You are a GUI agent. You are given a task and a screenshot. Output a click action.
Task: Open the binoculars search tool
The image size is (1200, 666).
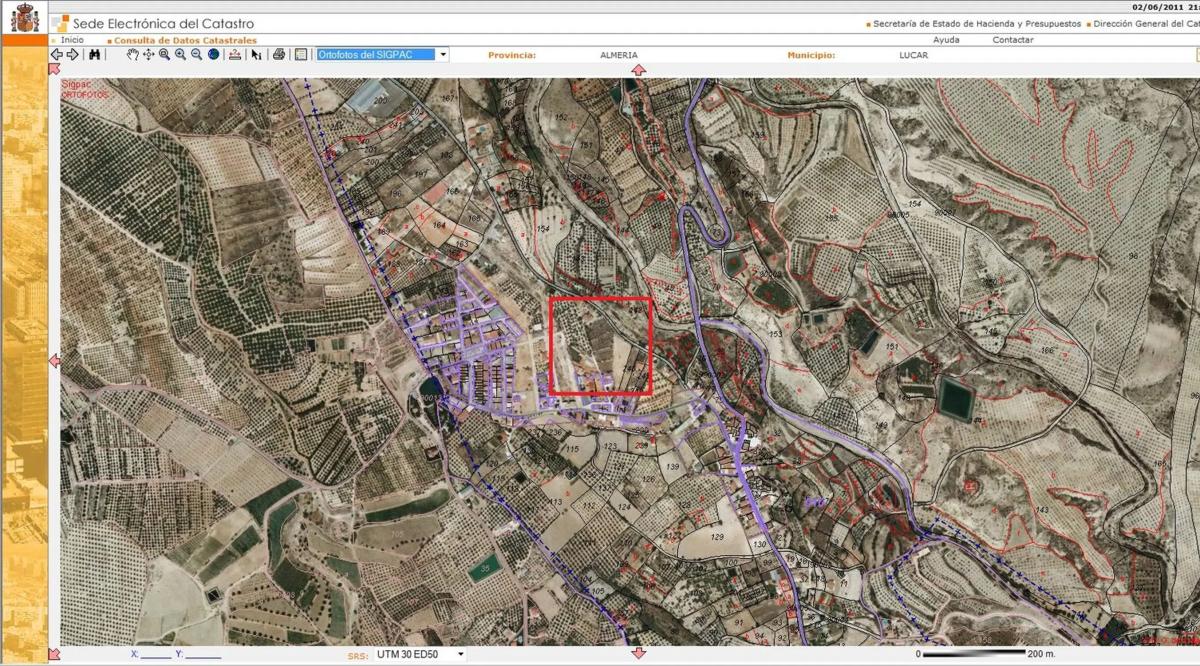94,55
